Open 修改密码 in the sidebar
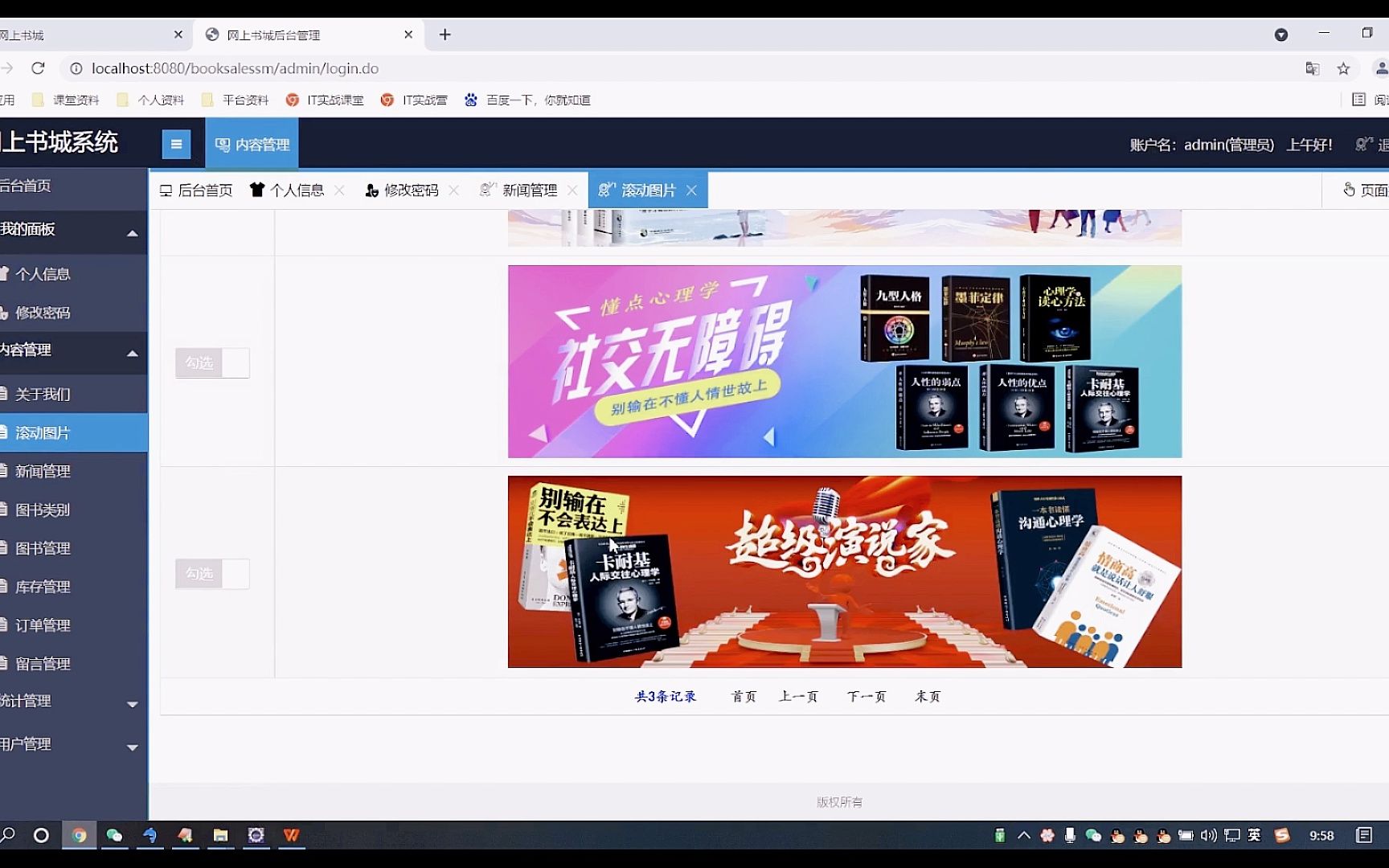Screen dimensions: 1389x868 (73, 313)
